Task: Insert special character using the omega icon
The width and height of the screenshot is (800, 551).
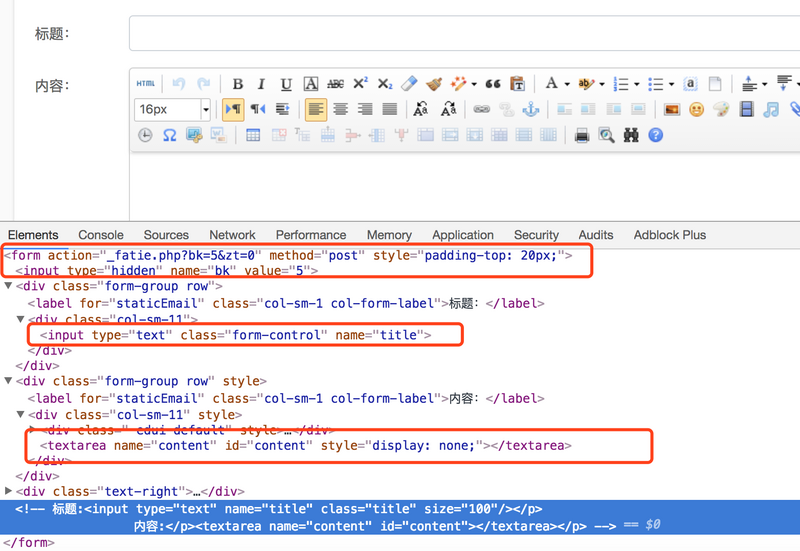Action: [x=169, y=135]
